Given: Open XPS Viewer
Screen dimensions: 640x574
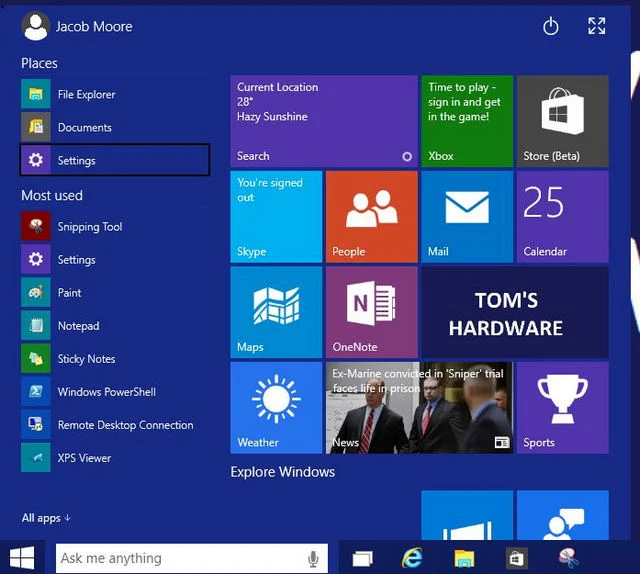Looking at the screenshot, I should (x=115, y=458).
